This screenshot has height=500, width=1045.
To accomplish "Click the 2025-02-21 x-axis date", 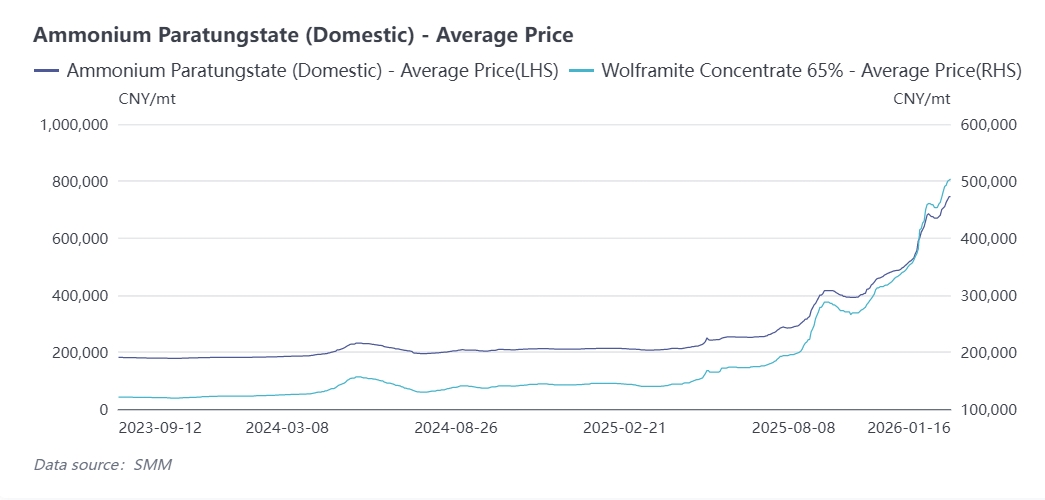I will 623,428.
